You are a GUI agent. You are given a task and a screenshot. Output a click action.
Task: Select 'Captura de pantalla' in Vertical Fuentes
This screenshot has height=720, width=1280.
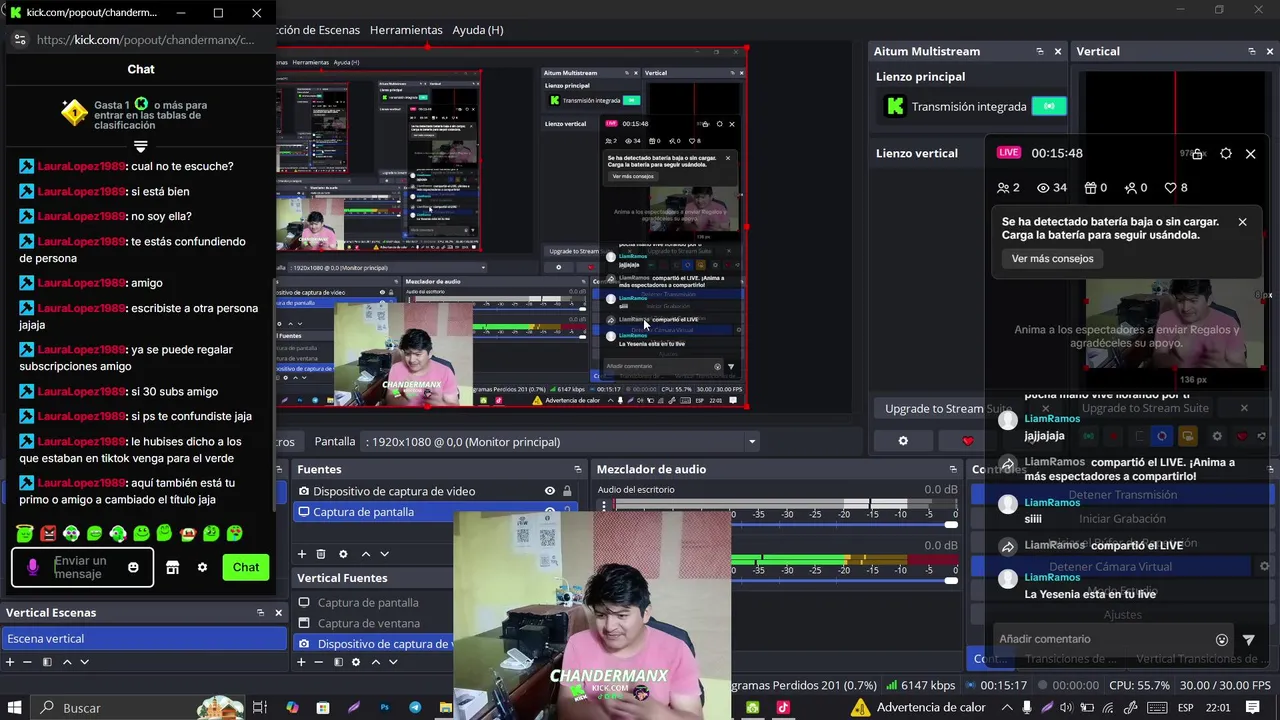coord(368,602)
